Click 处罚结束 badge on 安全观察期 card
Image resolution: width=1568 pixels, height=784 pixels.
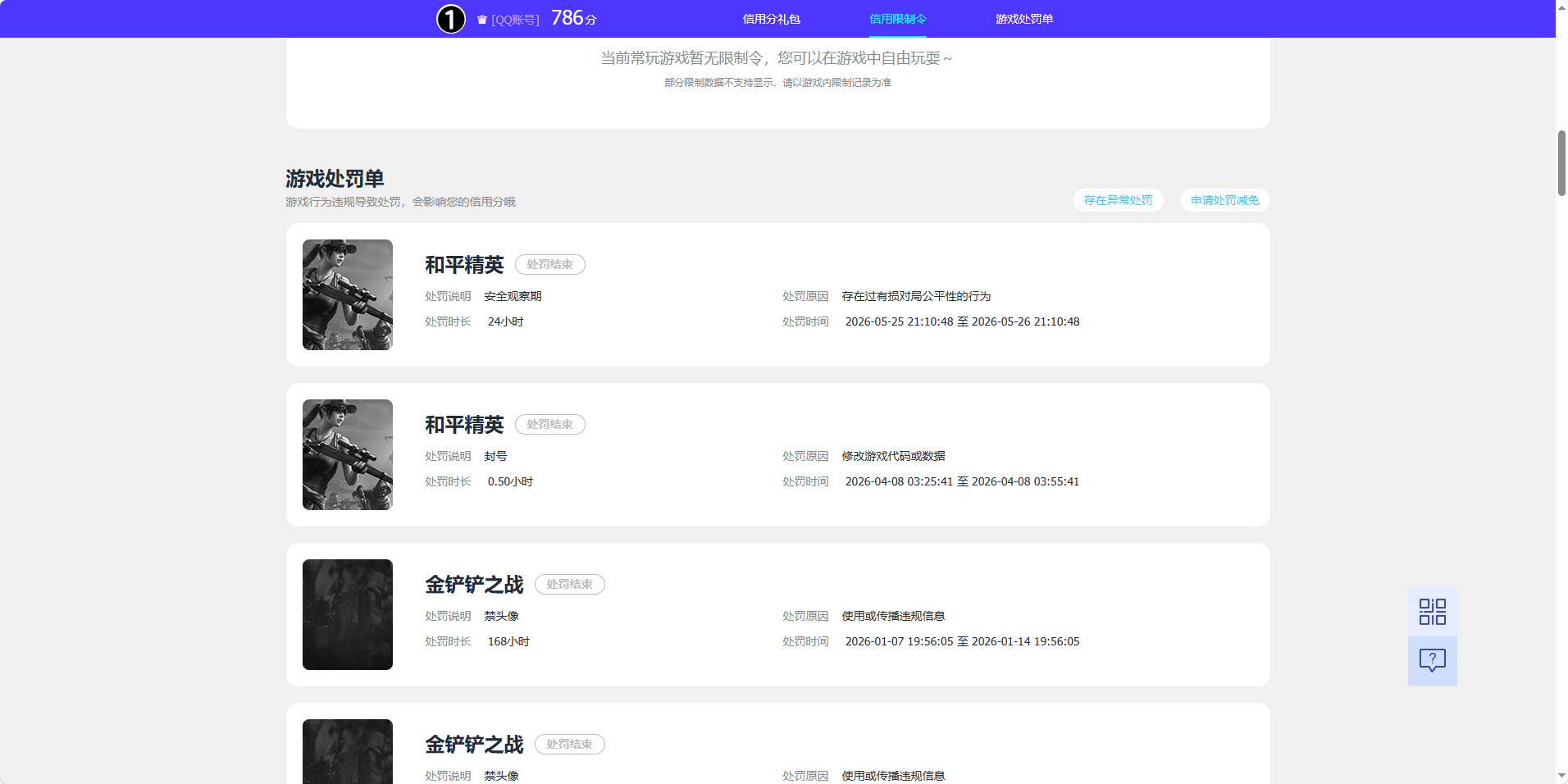pos(549,264)
